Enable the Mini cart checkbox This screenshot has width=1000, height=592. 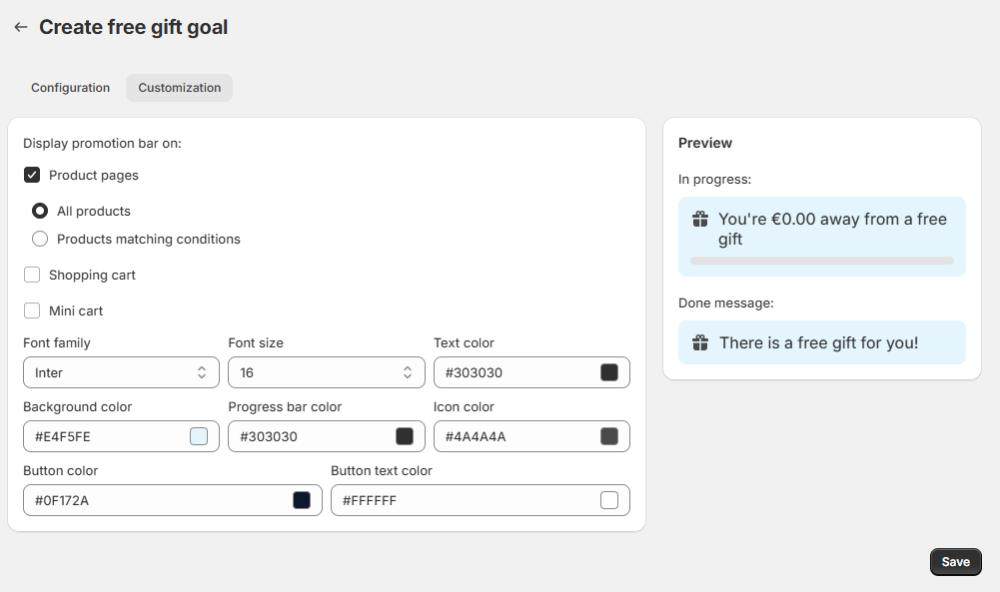point(32,311)
